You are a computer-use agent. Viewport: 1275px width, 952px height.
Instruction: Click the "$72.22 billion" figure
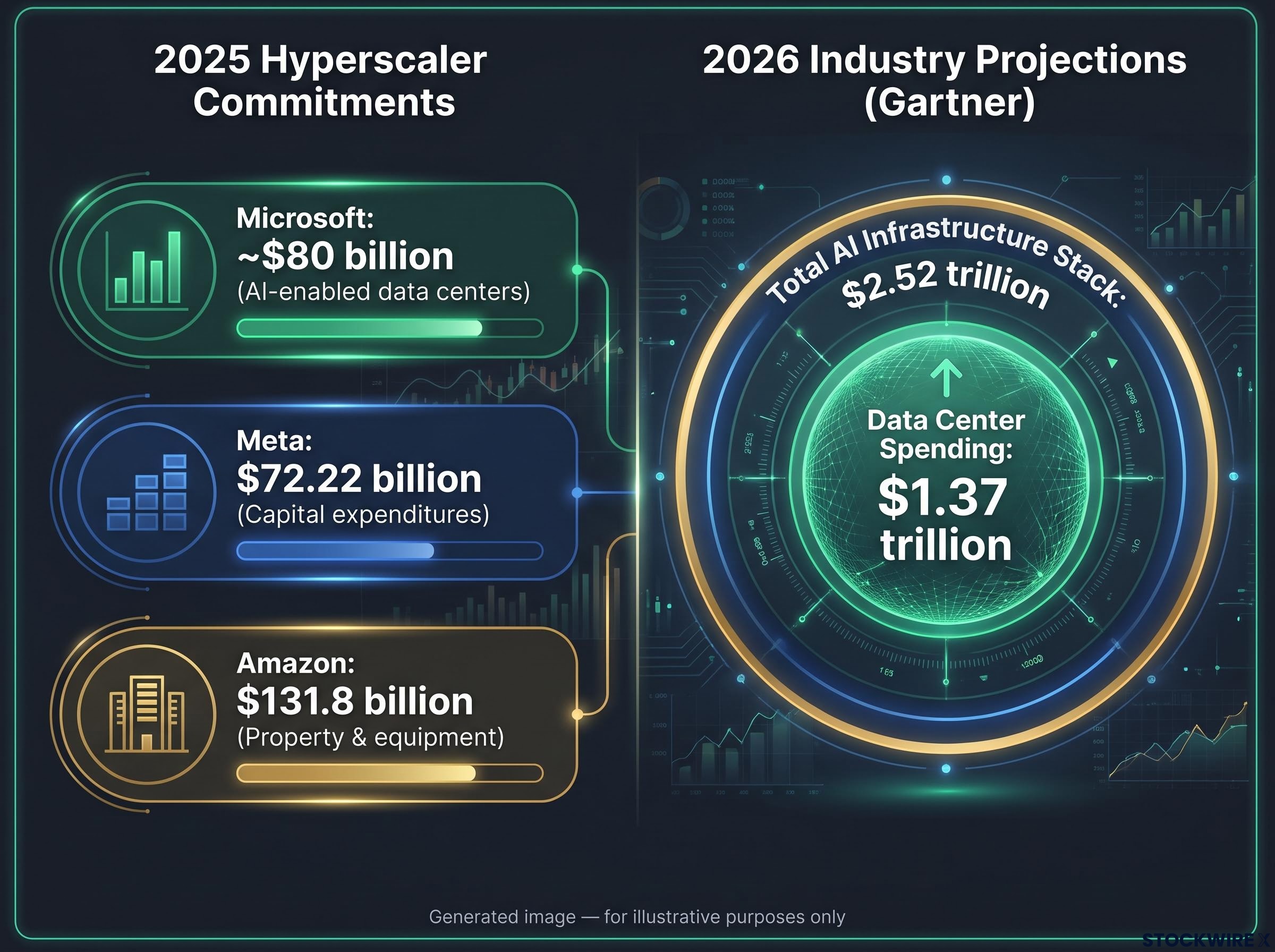pyautogui.click(x=360, y=478)
